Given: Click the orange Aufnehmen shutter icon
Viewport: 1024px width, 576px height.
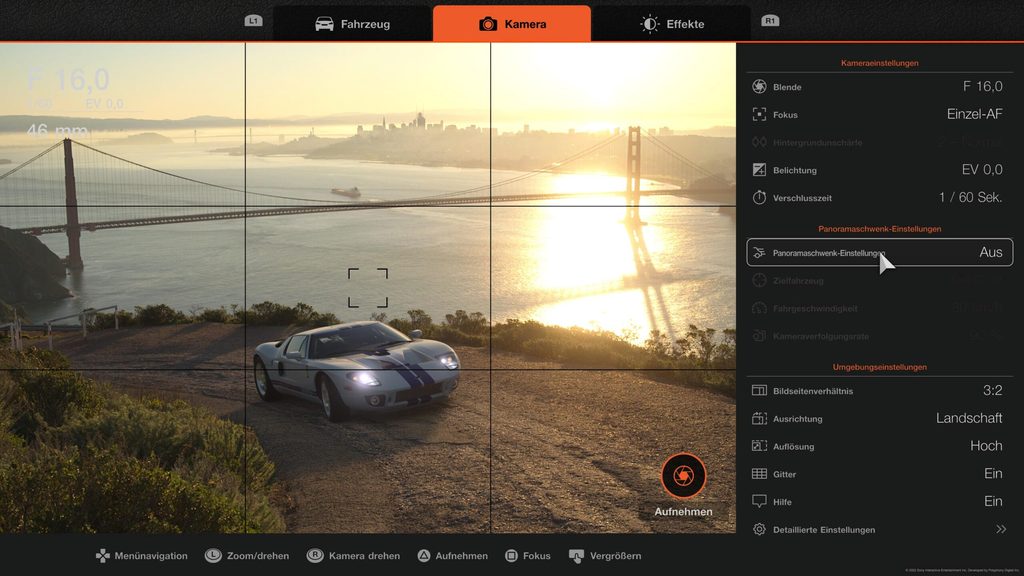Looking at the screenshot, I should [684, 475].
